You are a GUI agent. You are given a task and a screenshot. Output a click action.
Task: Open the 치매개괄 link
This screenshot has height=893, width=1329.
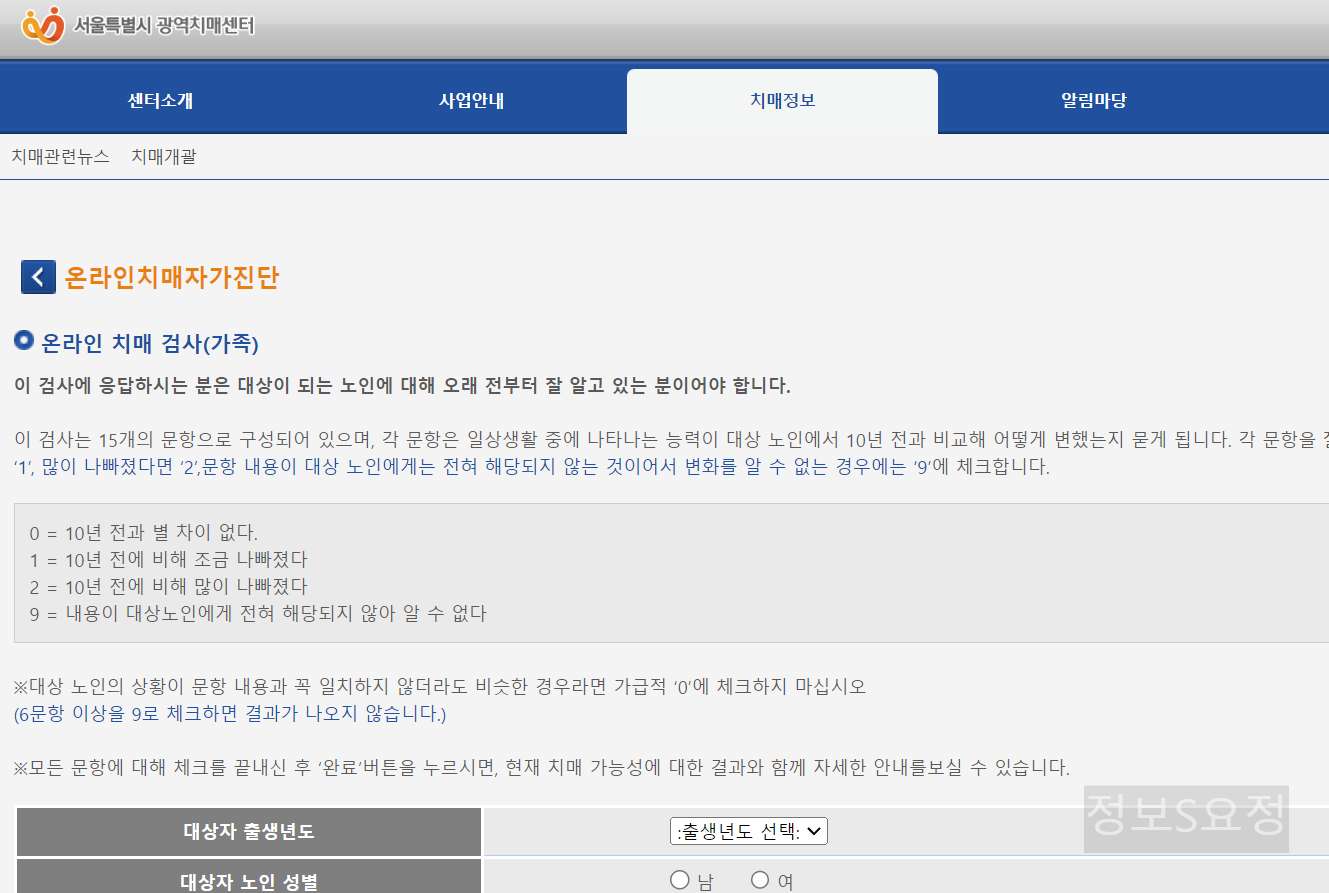(x=164, y=156)
